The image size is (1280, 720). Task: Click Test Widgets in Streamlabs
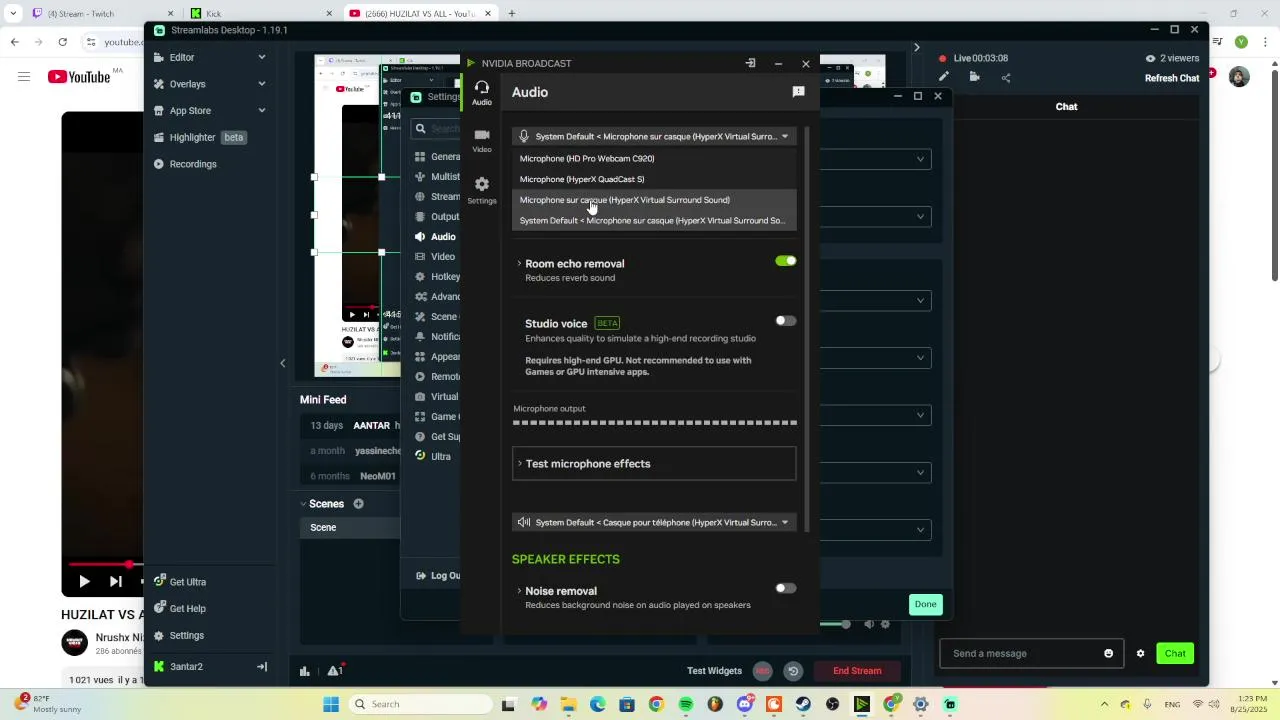click(714, 671)
